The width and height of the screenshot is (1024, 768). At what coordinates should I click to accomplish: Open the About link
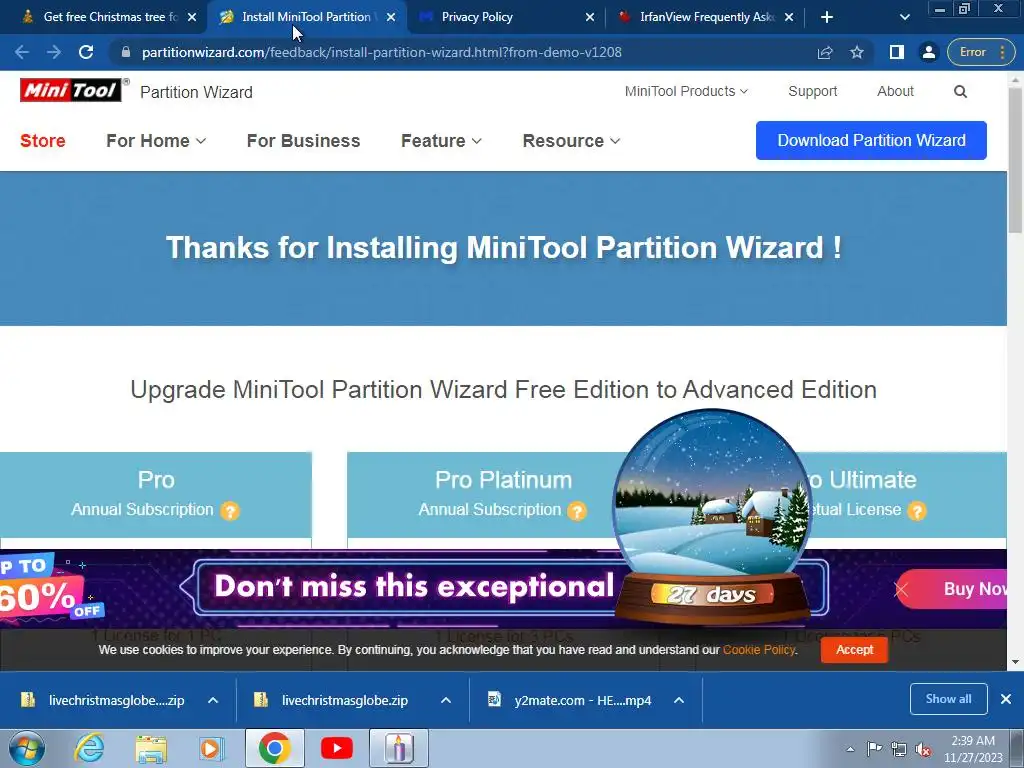coord(895,91)
